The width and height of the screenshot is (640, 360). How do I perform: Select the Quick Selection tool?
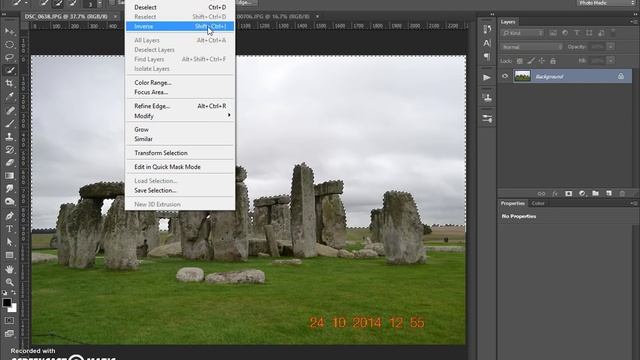[9, 70]
